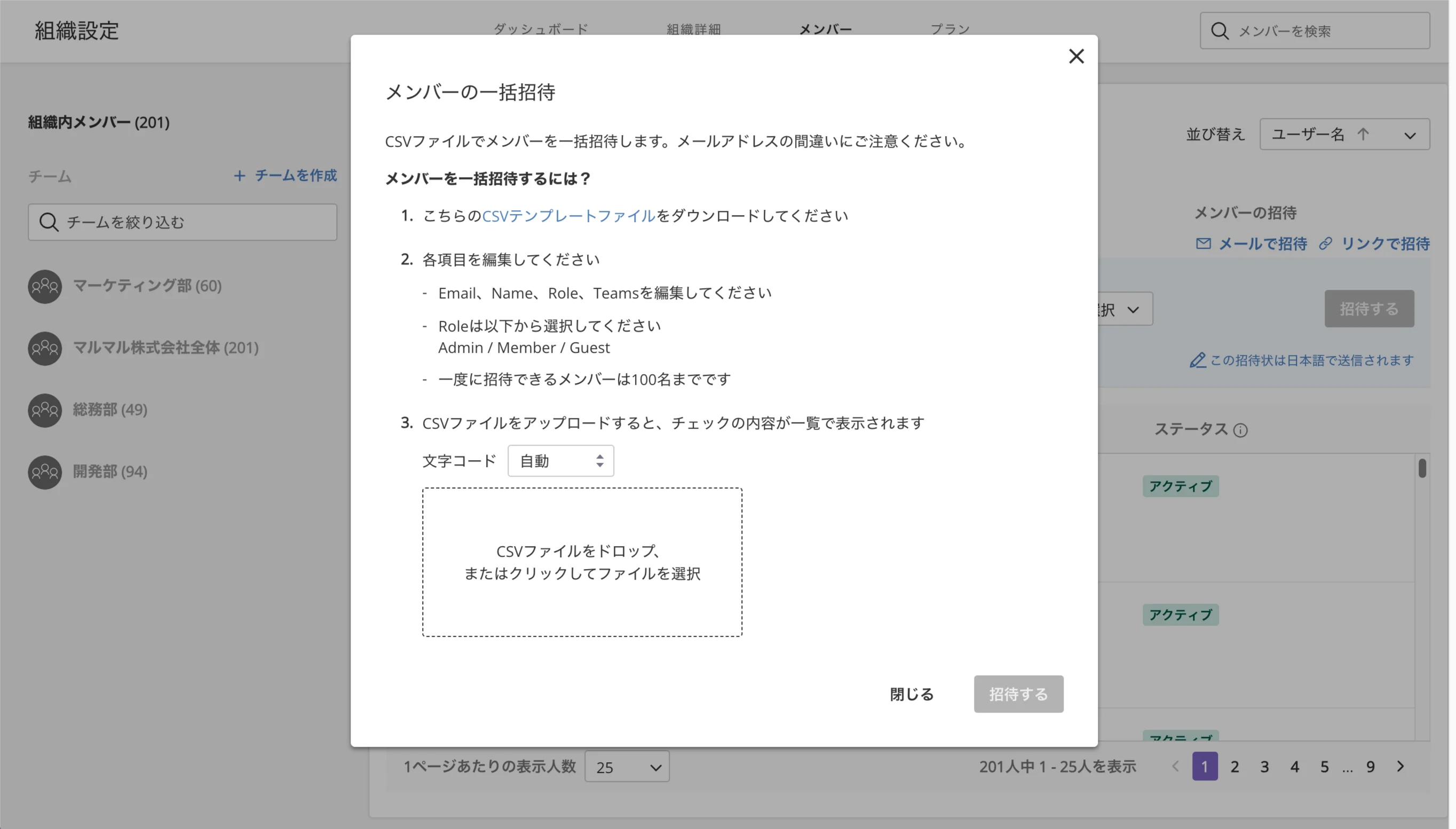
Task: Switch to the 組織詳細 tab
Action: click(693, 29)
